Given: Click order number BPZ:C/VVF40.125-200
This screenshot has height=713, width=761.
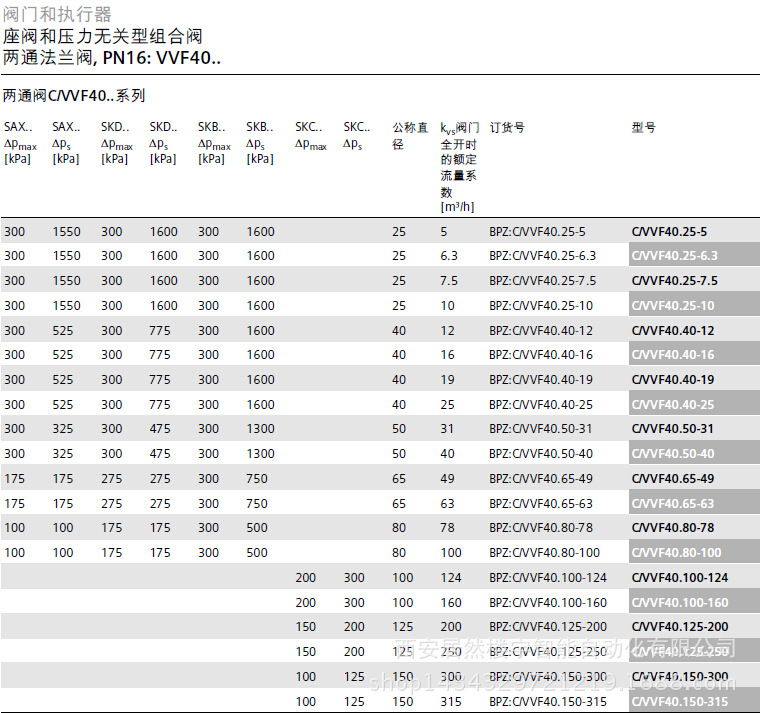Looking at the screenshot, I should tap(548, 627).
